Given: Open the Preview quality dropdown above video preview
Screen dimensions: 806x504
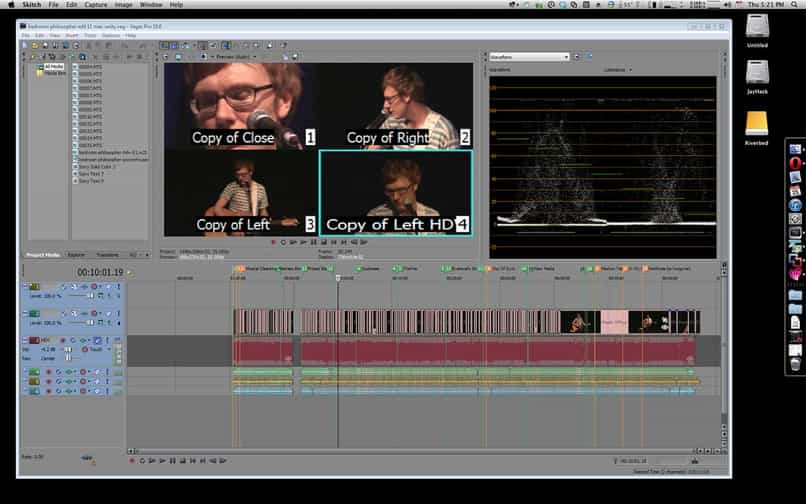Looking at the screenshot, I should pyautogui.click(x=236, y=57).
